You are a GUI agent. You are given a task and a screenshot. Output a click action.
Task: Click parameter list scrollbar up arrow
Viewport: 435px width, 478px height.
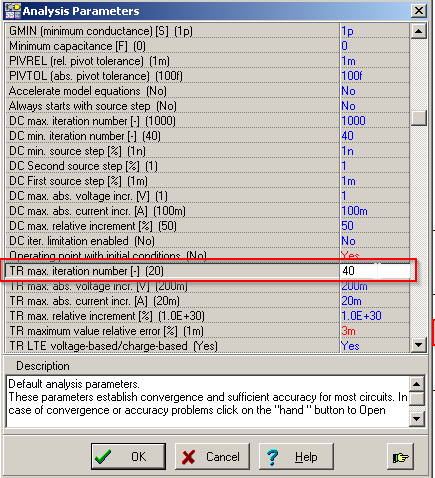(x=418, y=31)
